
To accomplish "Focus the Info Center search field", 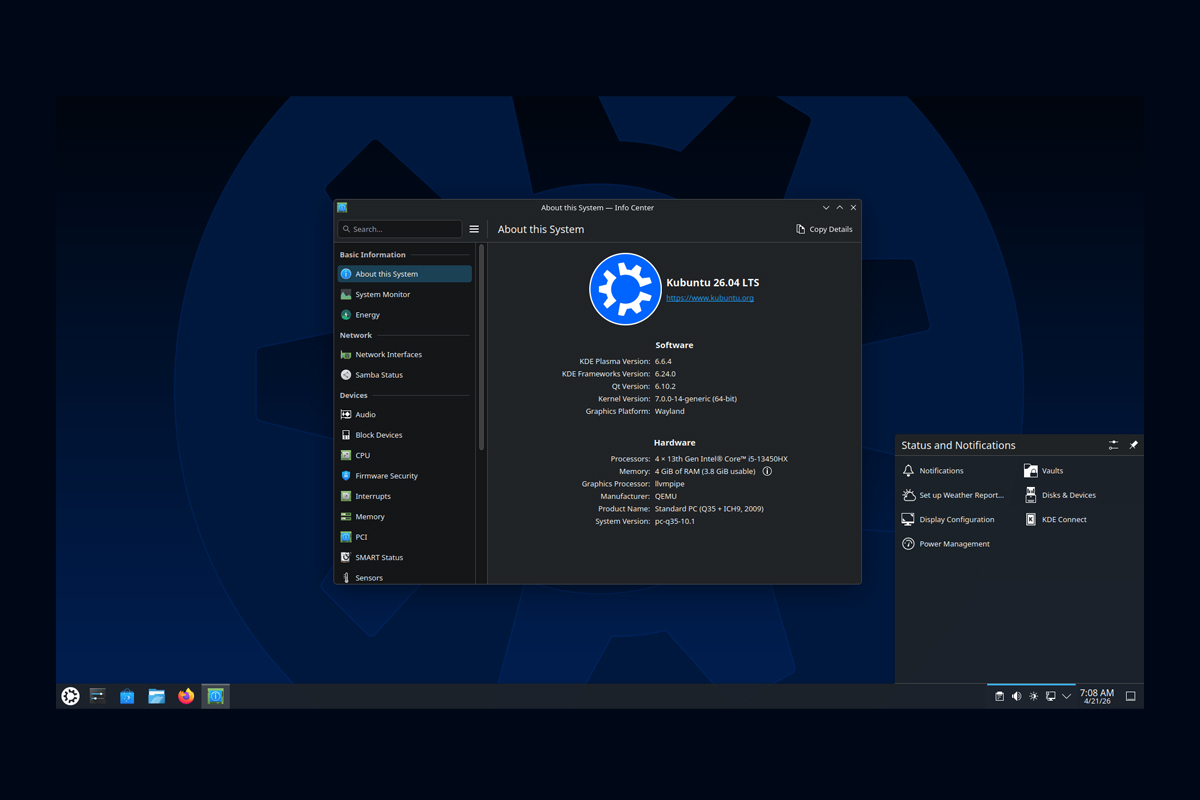I will (399, 229).
